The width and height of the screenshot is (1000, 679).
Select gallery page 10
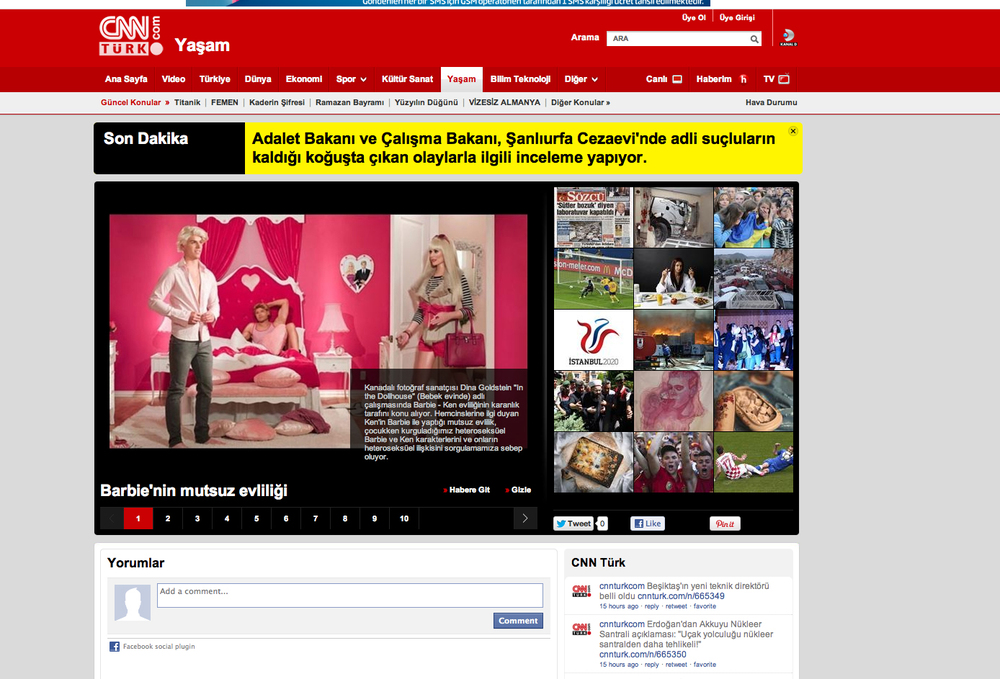pos(404,518)
